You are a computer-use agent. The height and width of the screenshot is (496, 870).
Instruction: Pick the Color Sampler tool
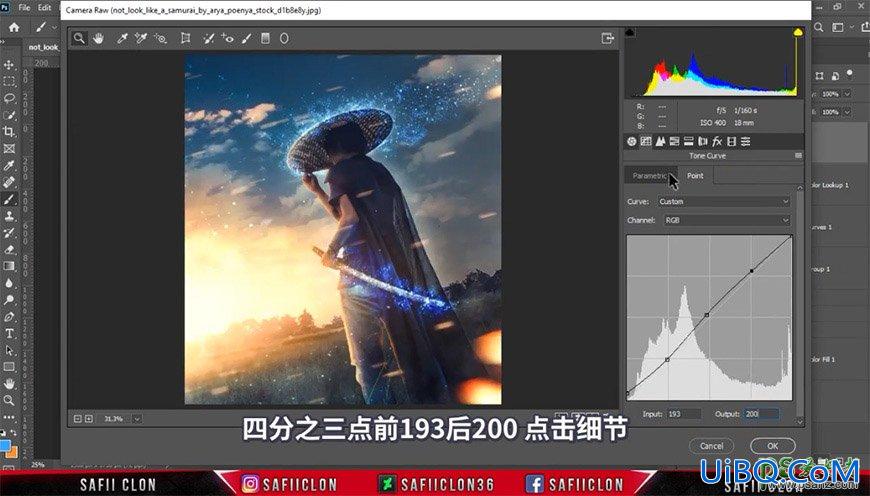click(x=141, y=38)
